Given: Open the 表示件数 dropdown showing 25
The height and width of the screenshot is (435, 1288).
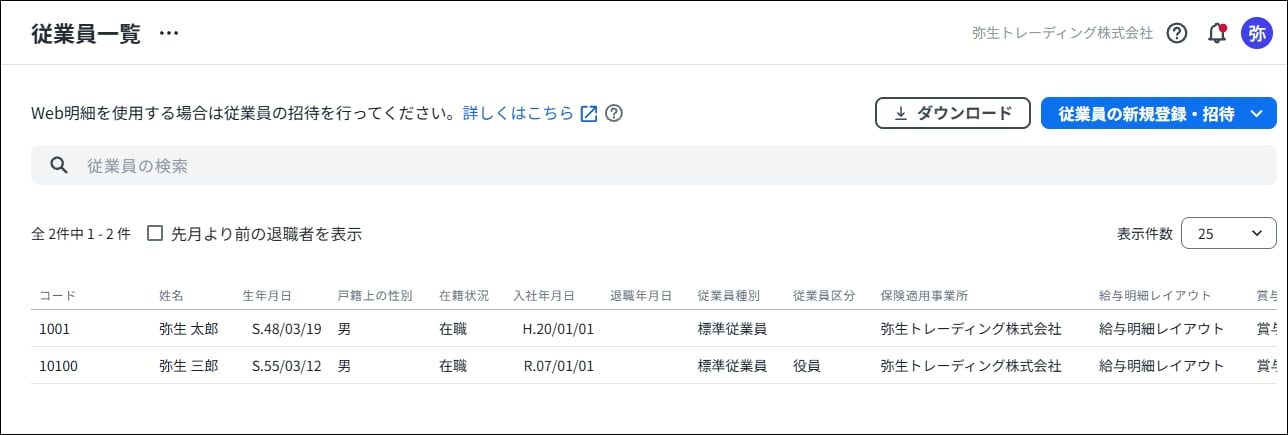Looking at the screenshot, I should point(1228,233).
